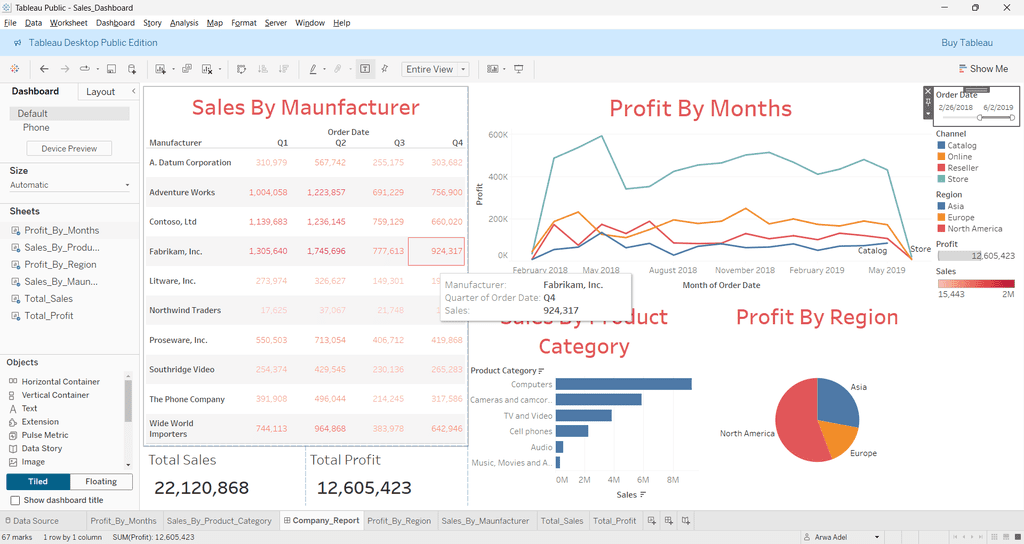This screenshot has width=1024, height=544.
Task: Click the Presentation Mode icon
Action: pyautogui.click(x=519, y=69)
